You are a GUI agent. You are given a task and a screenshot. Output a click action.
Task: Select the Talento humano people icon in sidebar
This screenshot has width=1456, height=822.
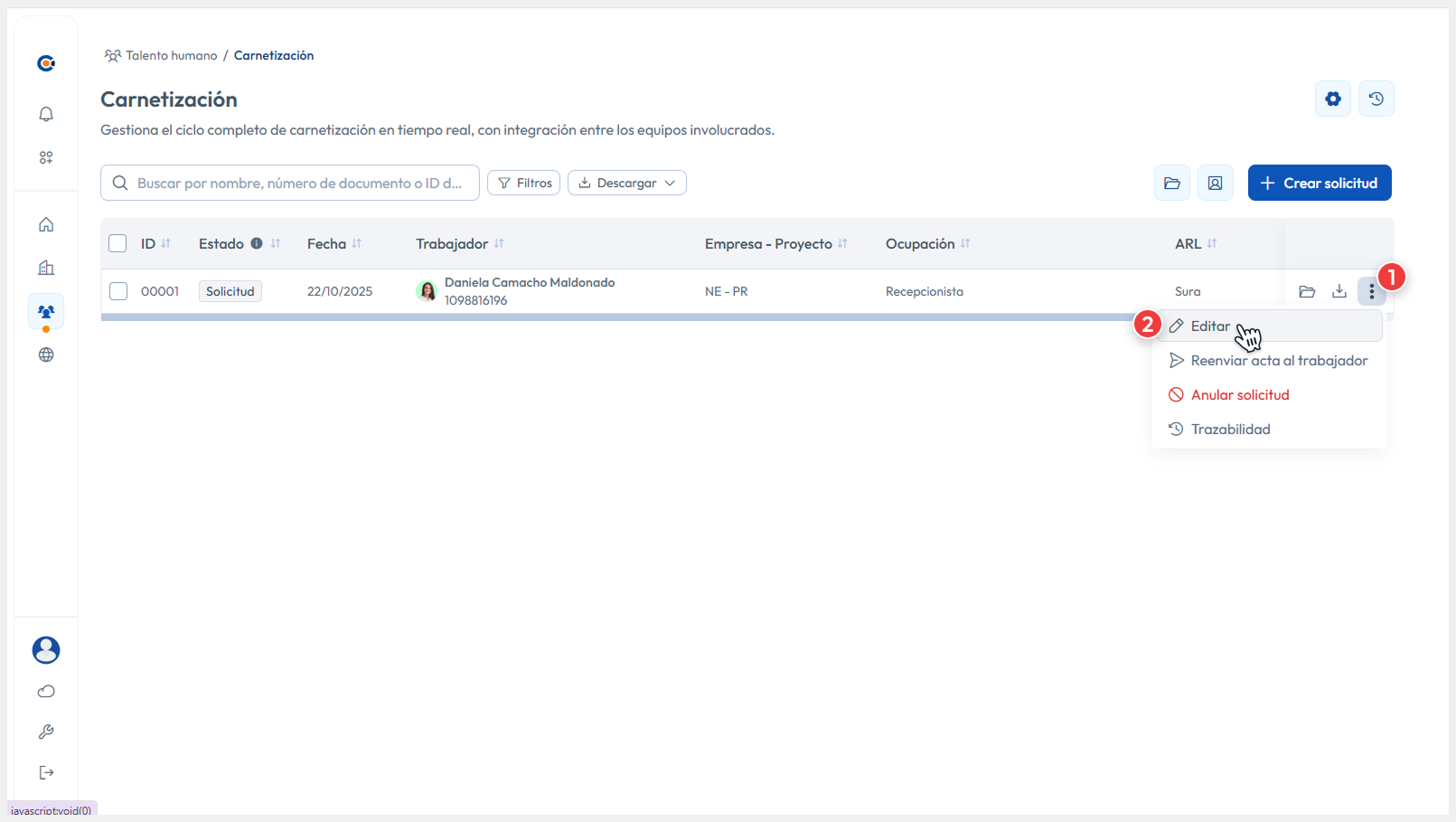point(45,311)
